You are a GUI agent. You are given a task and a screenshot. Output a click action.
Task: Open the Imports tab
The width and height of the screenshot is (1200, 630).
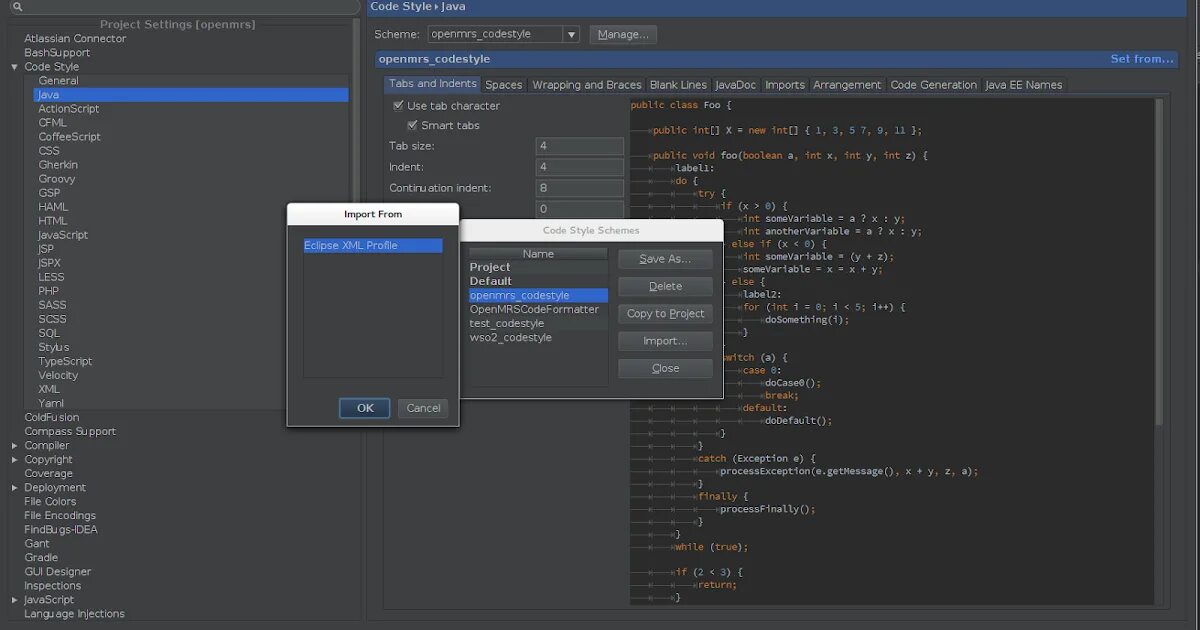tap(785, 85)
